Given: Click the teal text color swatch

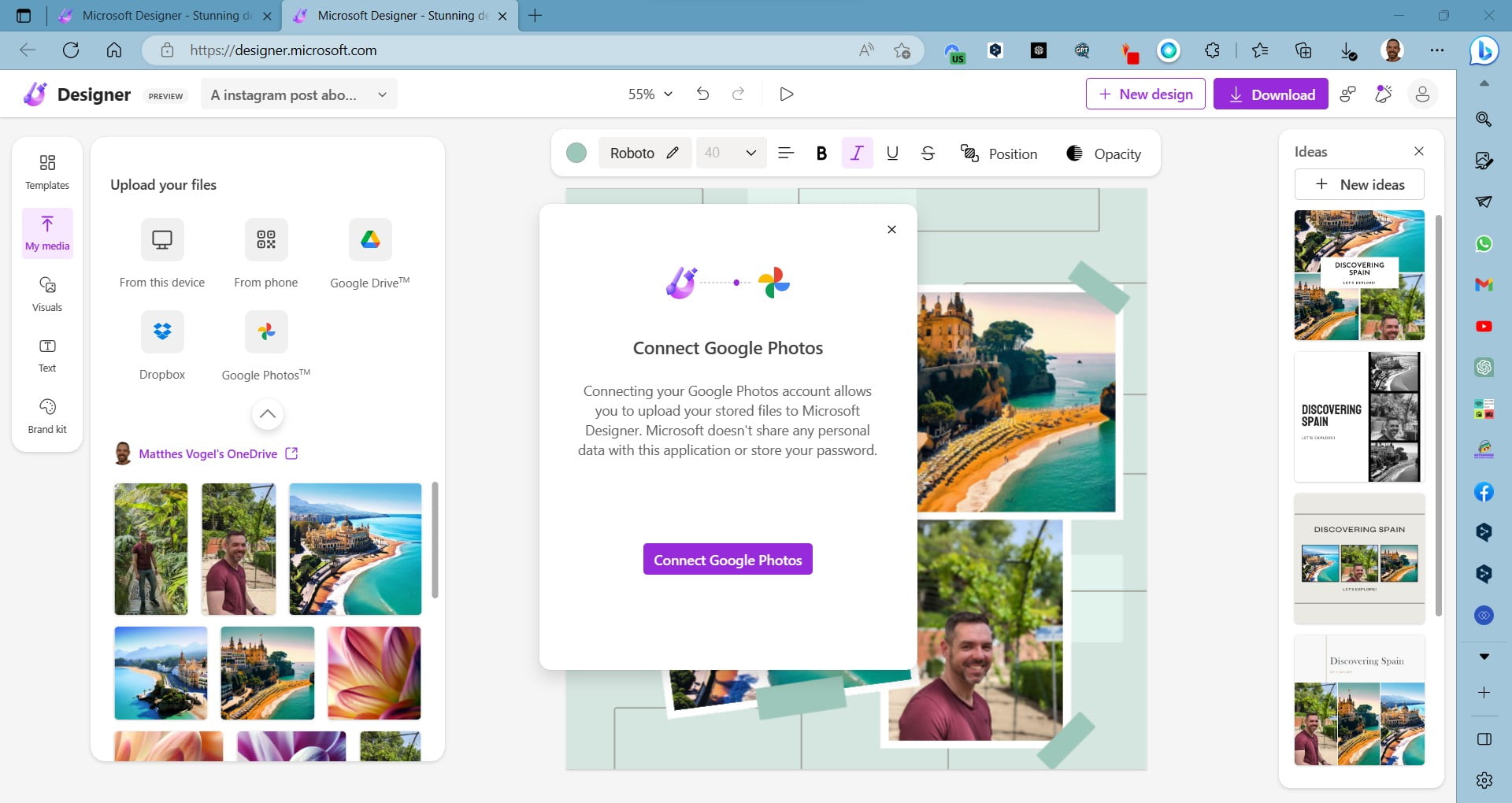Looking at the screenshot, I should pyautogui.click(x=576, y=153).
